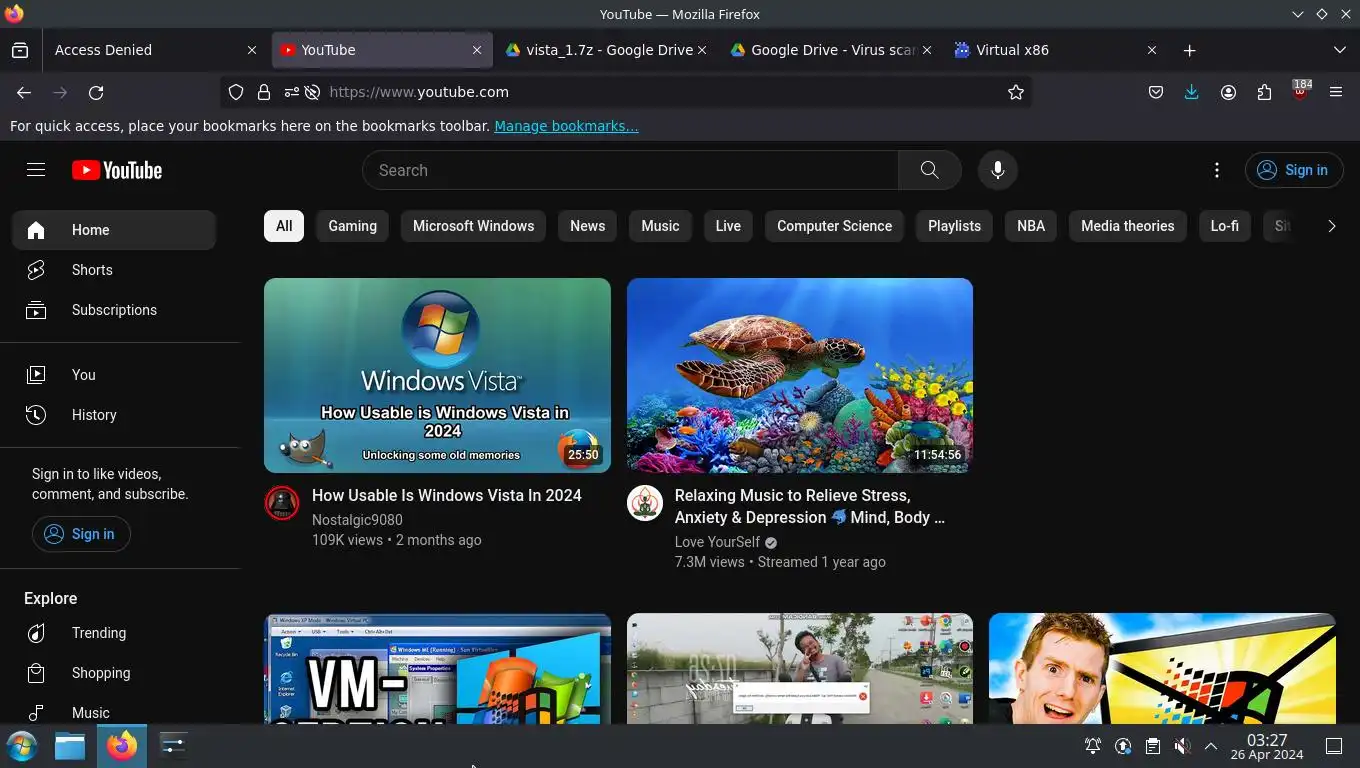This screenshot has width=1360, height=768.
Task: Open the Relaxing Music turtle thumbnail
Action: 800,375
